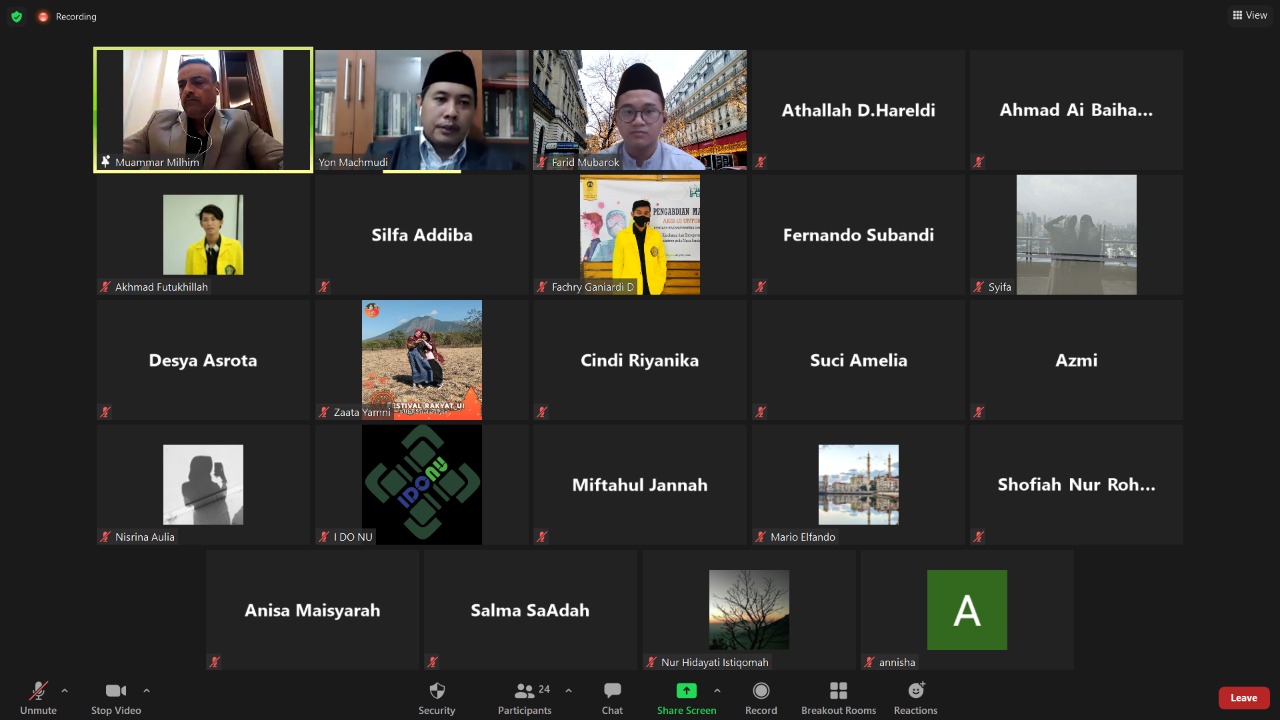The image size is (1280, 720).
Task: Unmute the microphone
Action: pos(38,692)
